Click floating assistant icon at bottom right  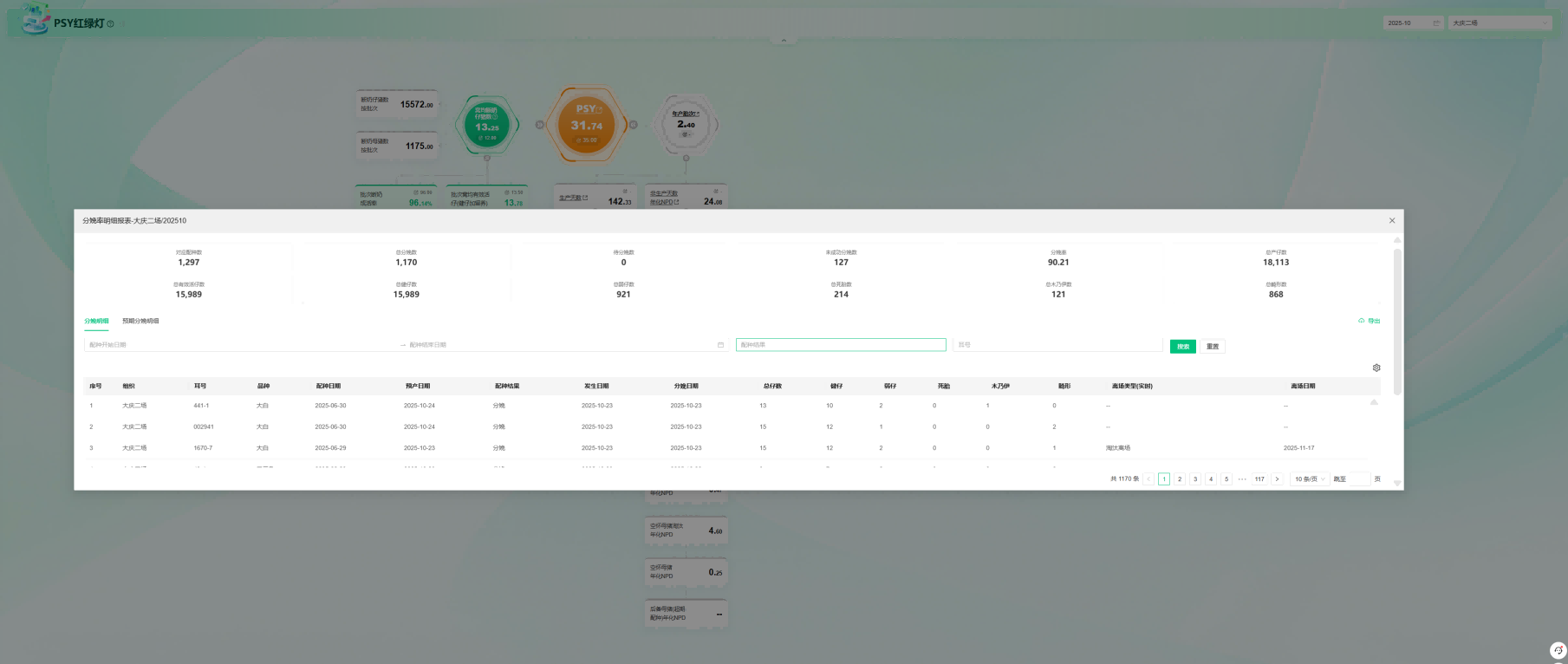pyautogui.click(x=1558, y=650)
